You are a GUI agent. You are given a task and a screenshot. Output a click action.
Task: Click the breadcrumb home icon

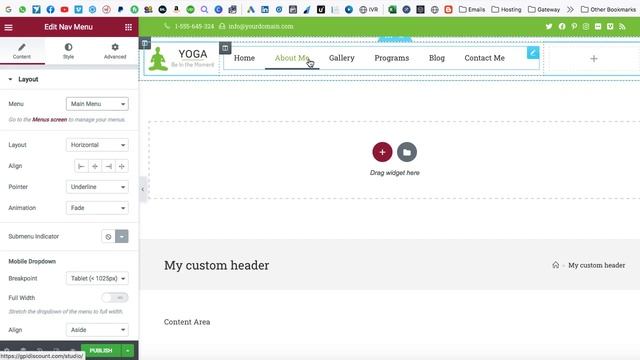(x=556, y=265)
